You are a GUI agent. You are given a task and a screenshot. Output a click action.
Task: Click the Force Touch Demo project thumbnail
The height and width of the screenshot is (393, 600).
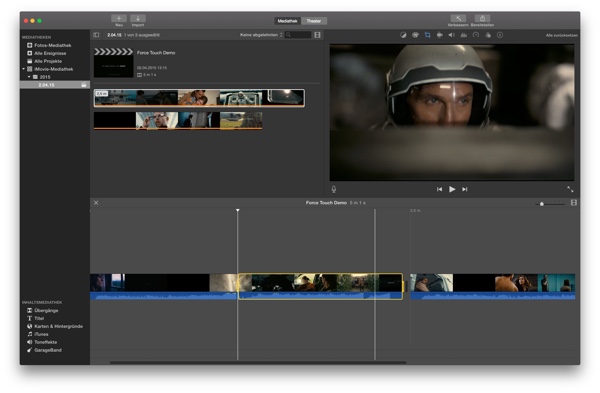click(x=114, y=63)
